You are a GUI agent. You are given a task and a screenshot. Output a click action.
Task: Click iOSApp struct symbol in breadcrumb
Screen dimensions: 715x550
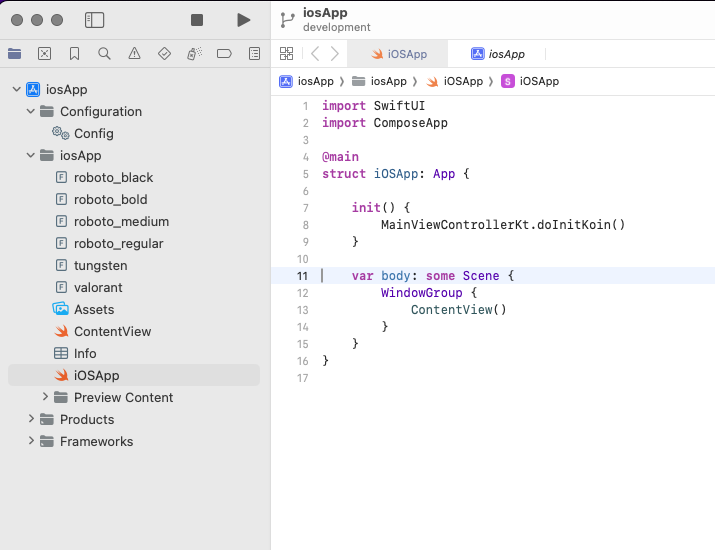click(530, 81)
